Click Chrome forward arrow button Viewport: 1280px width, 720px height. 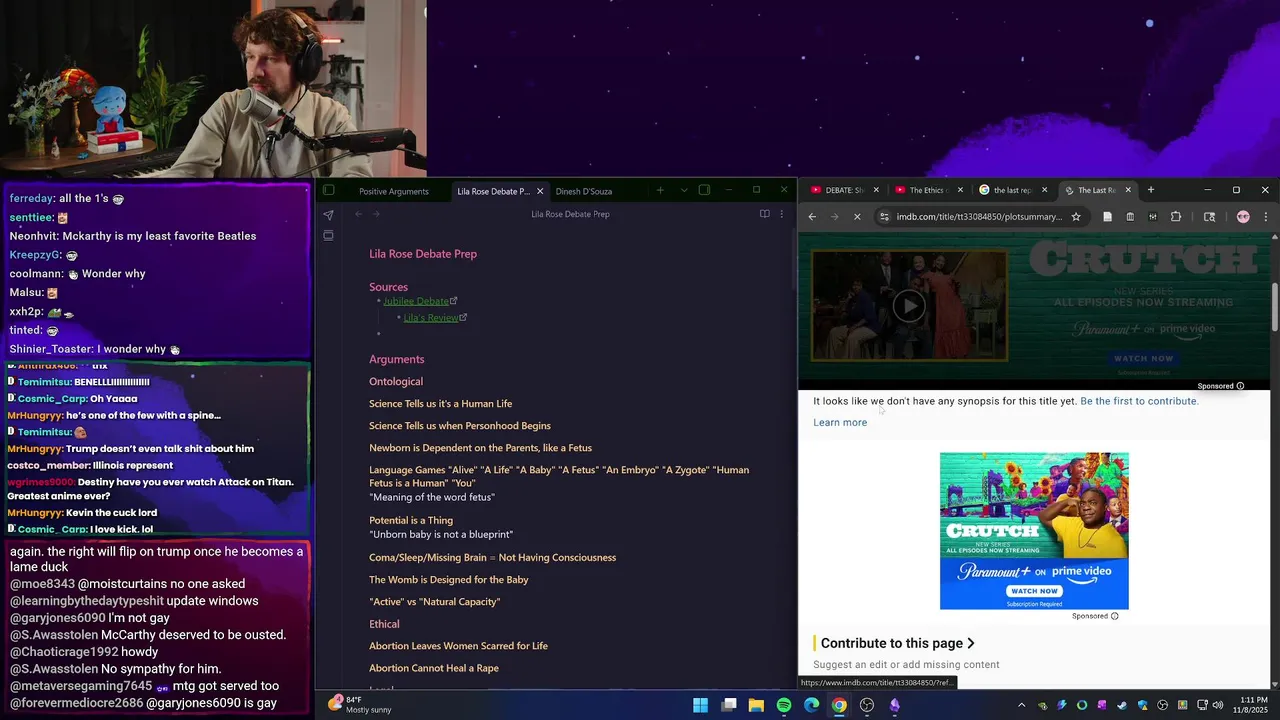[x=834, y=217]
